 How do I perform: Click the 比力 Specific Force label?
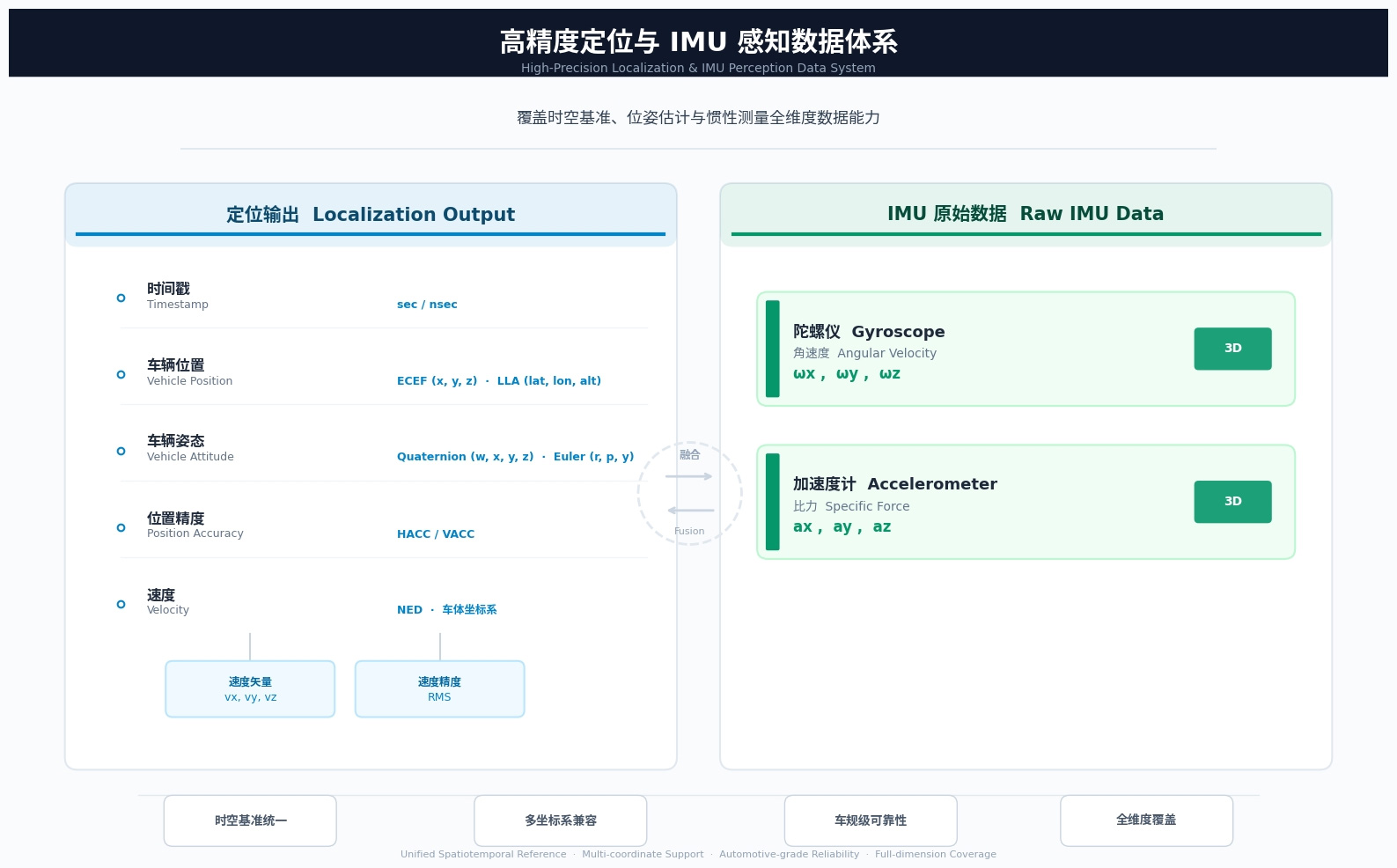click(851, 506)
